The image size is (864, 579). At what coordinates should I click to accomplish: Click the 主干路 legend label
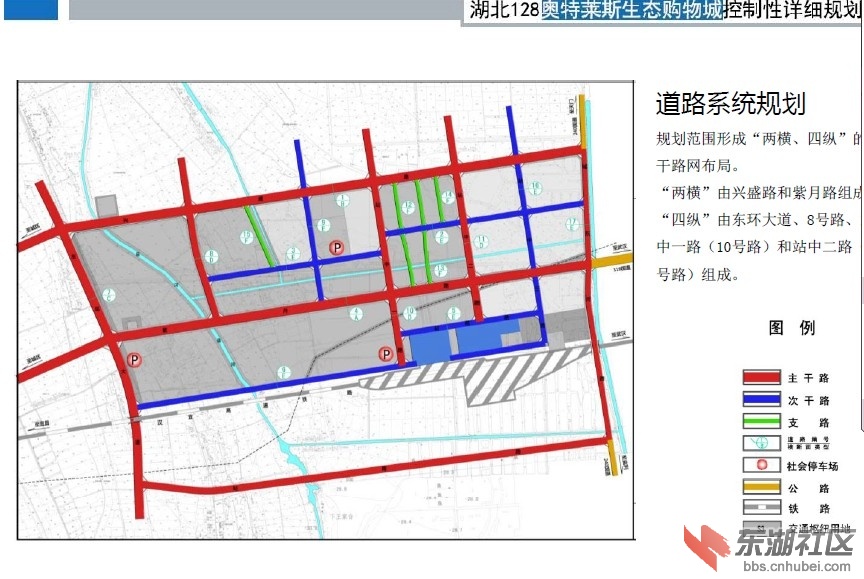click(808, 378)
